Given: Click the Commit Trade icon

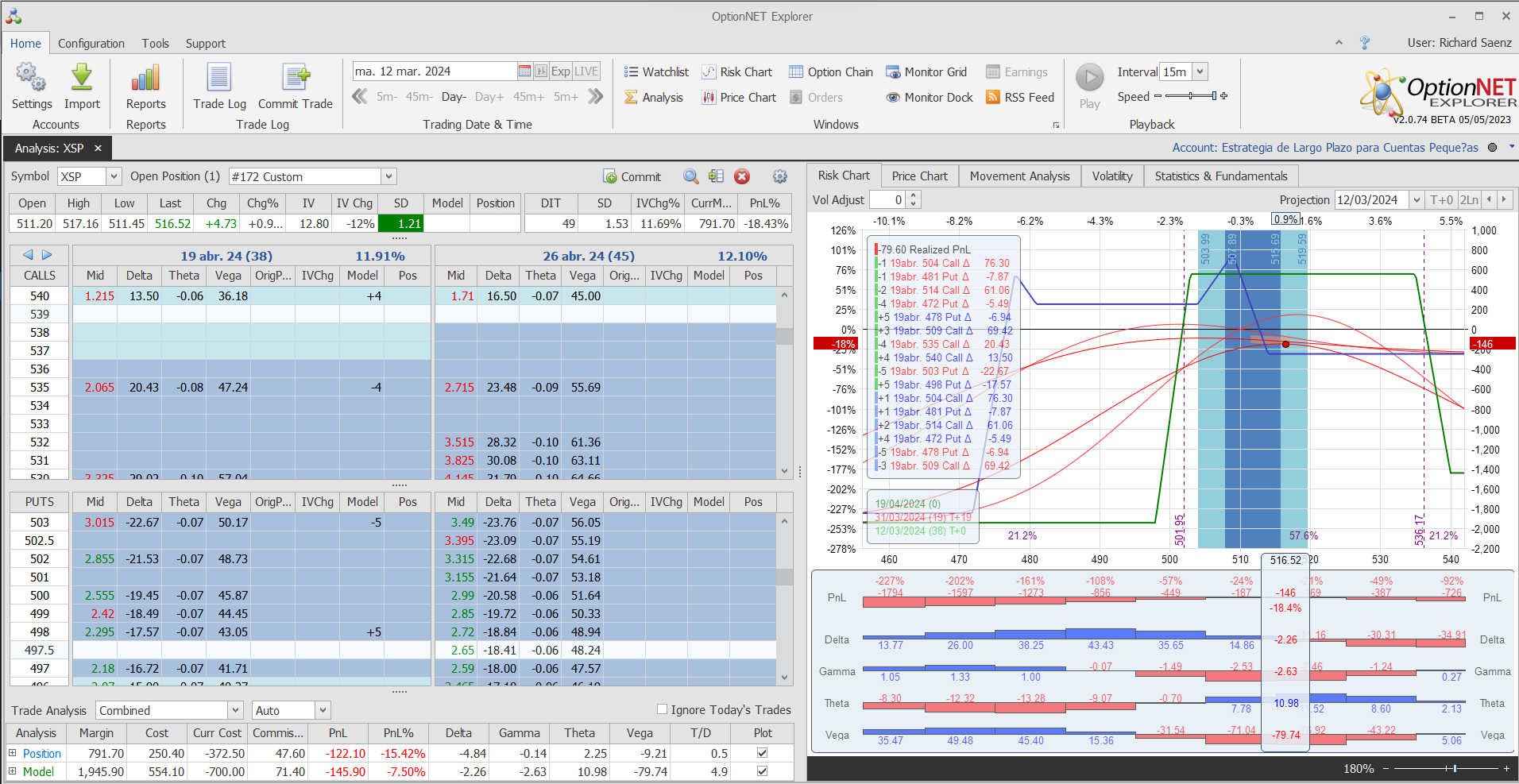Looking at the screenshot, I should [296, 78].
